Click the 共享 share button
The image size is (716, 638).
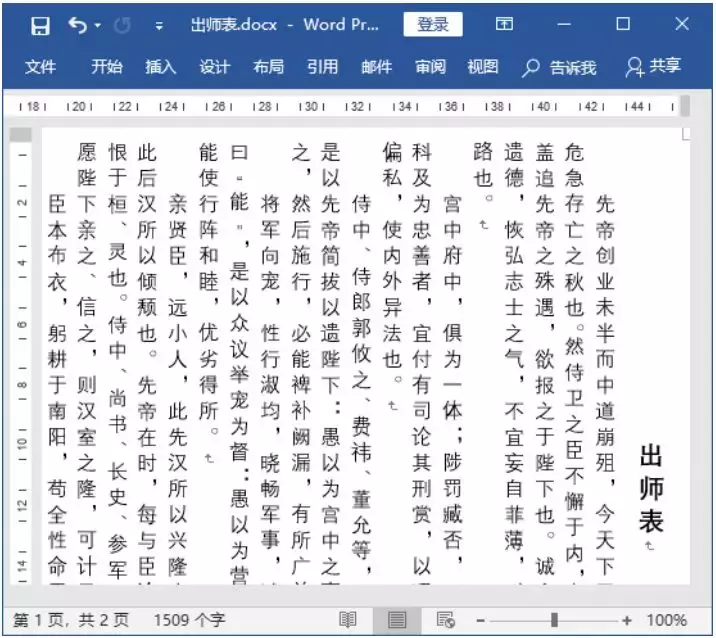[653, 67]
